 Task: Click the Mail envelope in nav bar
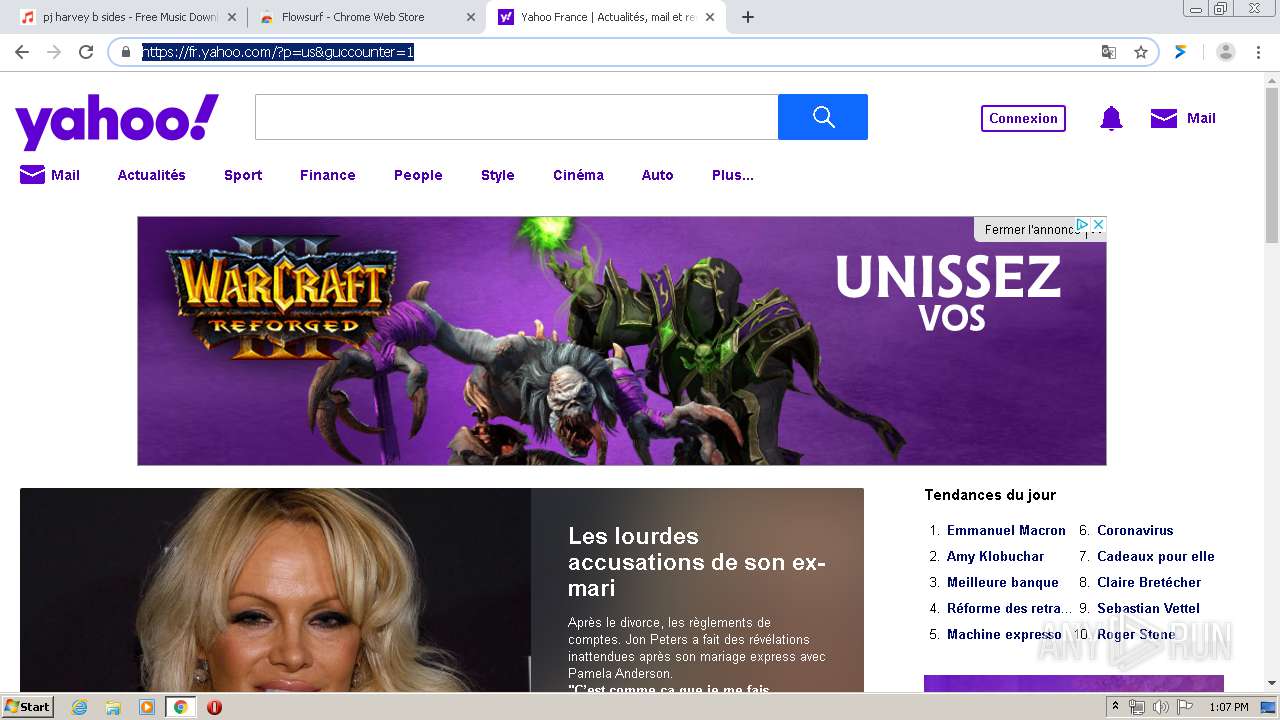click(32, 175)
